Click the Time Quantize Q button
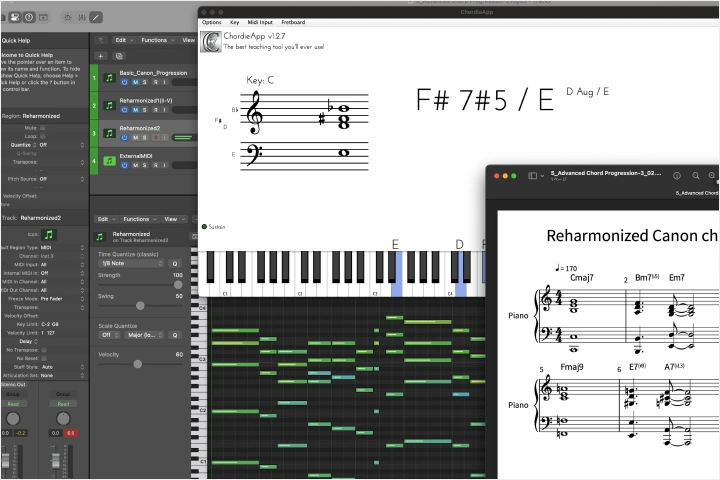This screenshot has height=480, width=720. click(174, 264)
